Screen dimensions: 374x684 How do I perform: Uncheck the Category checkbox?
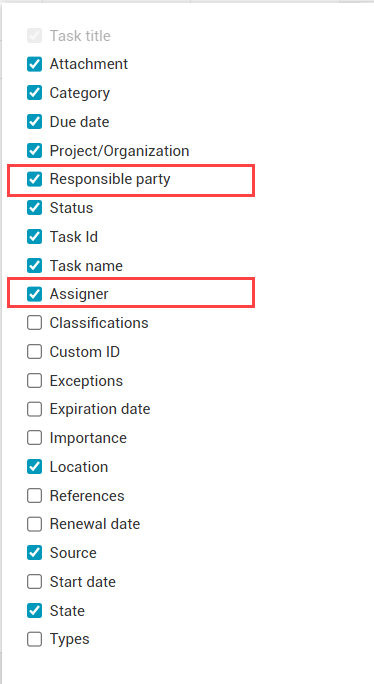click(x=34, y=93)
